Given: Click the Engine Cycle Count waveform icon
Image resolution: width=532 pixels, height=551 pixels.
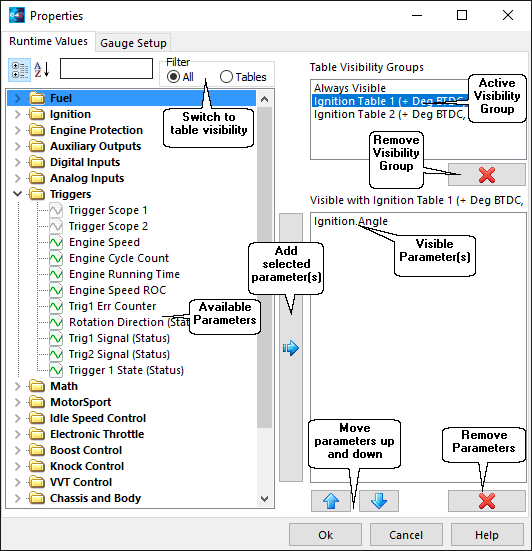Looking at the screenshot, I should click(x=56, y=258).
